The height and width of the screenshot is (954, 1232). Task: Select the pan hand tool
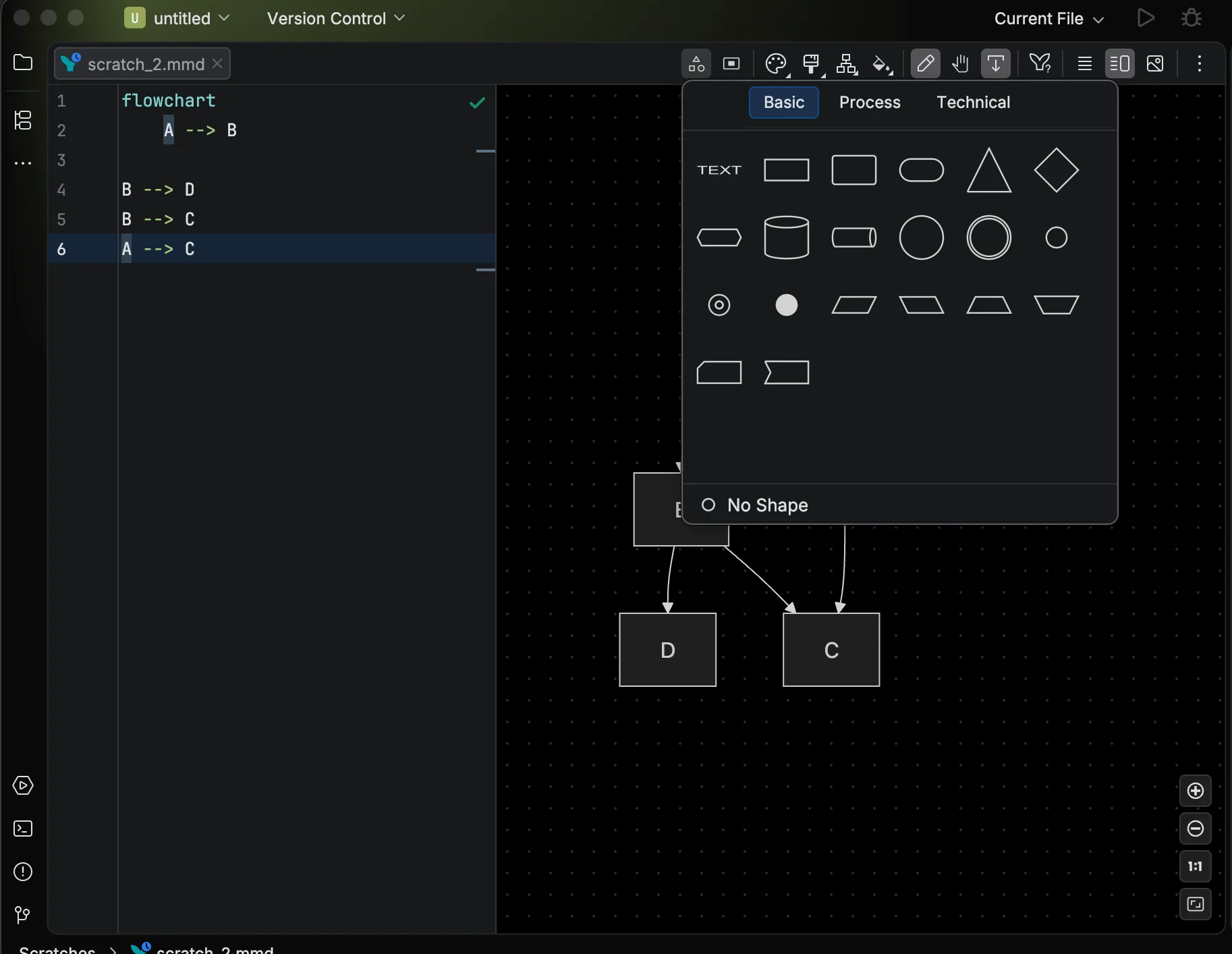point(961,63)
